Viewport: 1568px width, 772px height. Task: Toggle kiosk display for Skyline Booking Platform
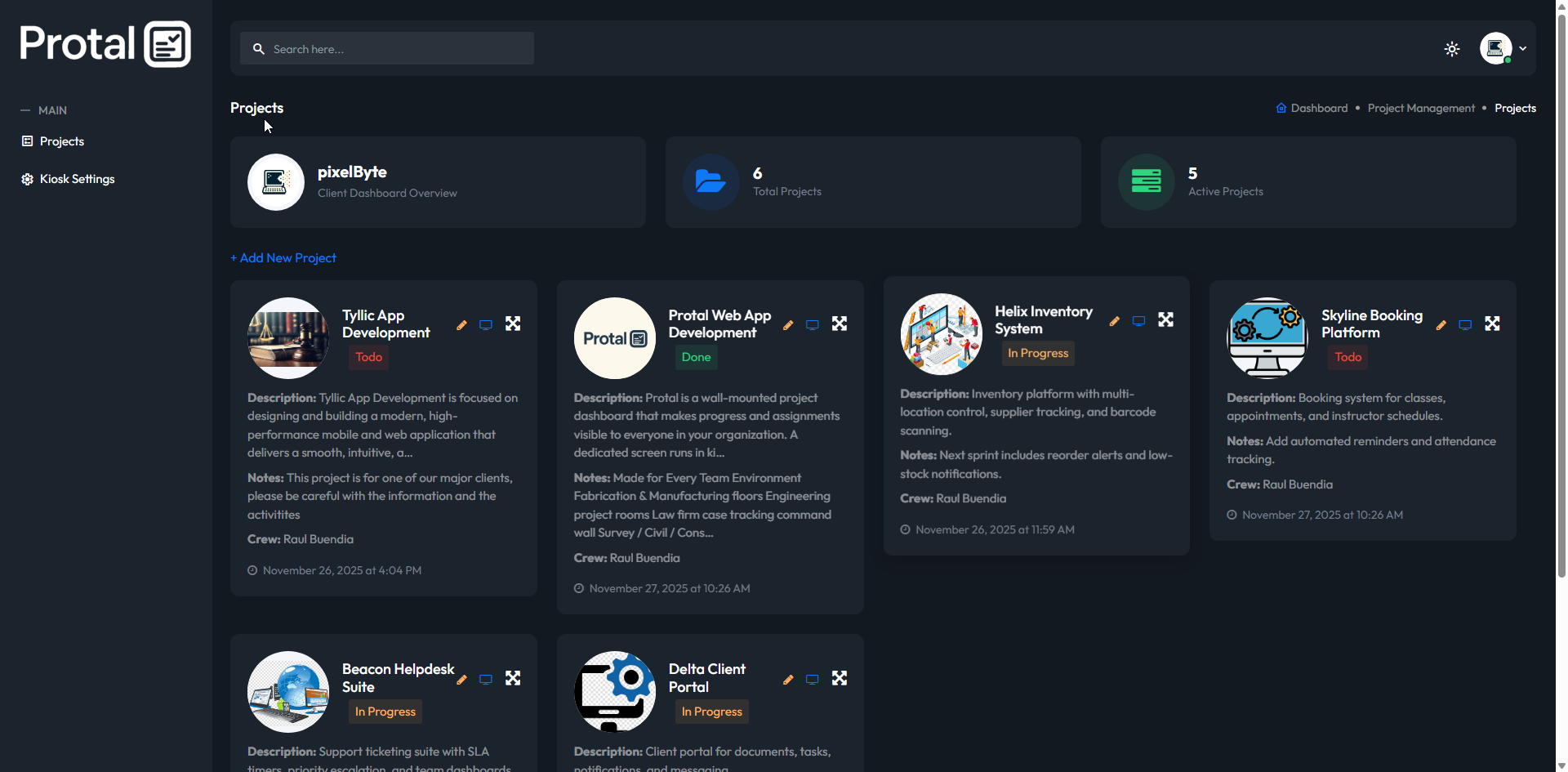pos(1465,324)
